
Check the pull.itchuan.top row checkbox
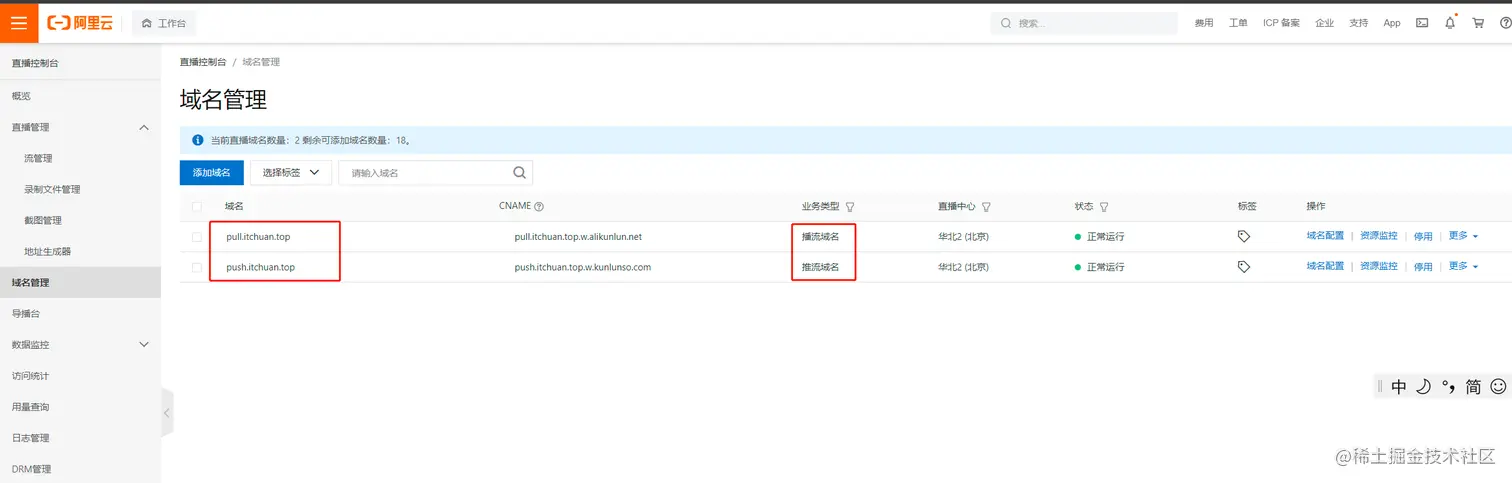tap(197, 237)
